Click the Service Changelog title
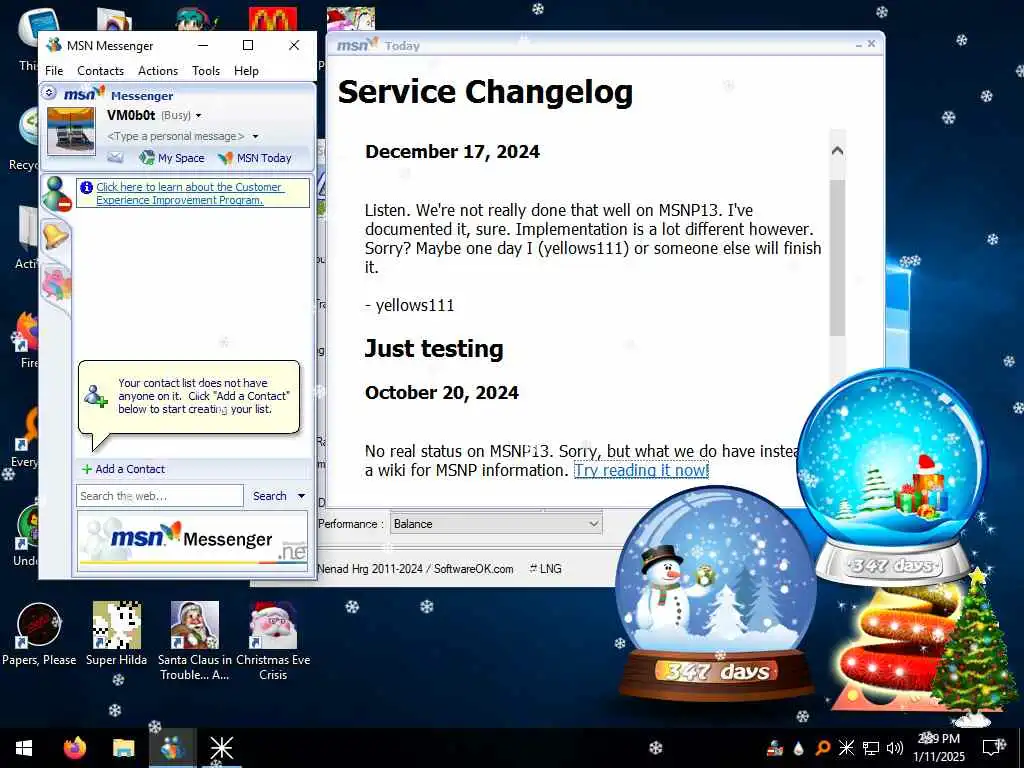This screenshot has width=1024, height=768. point(485,92)
